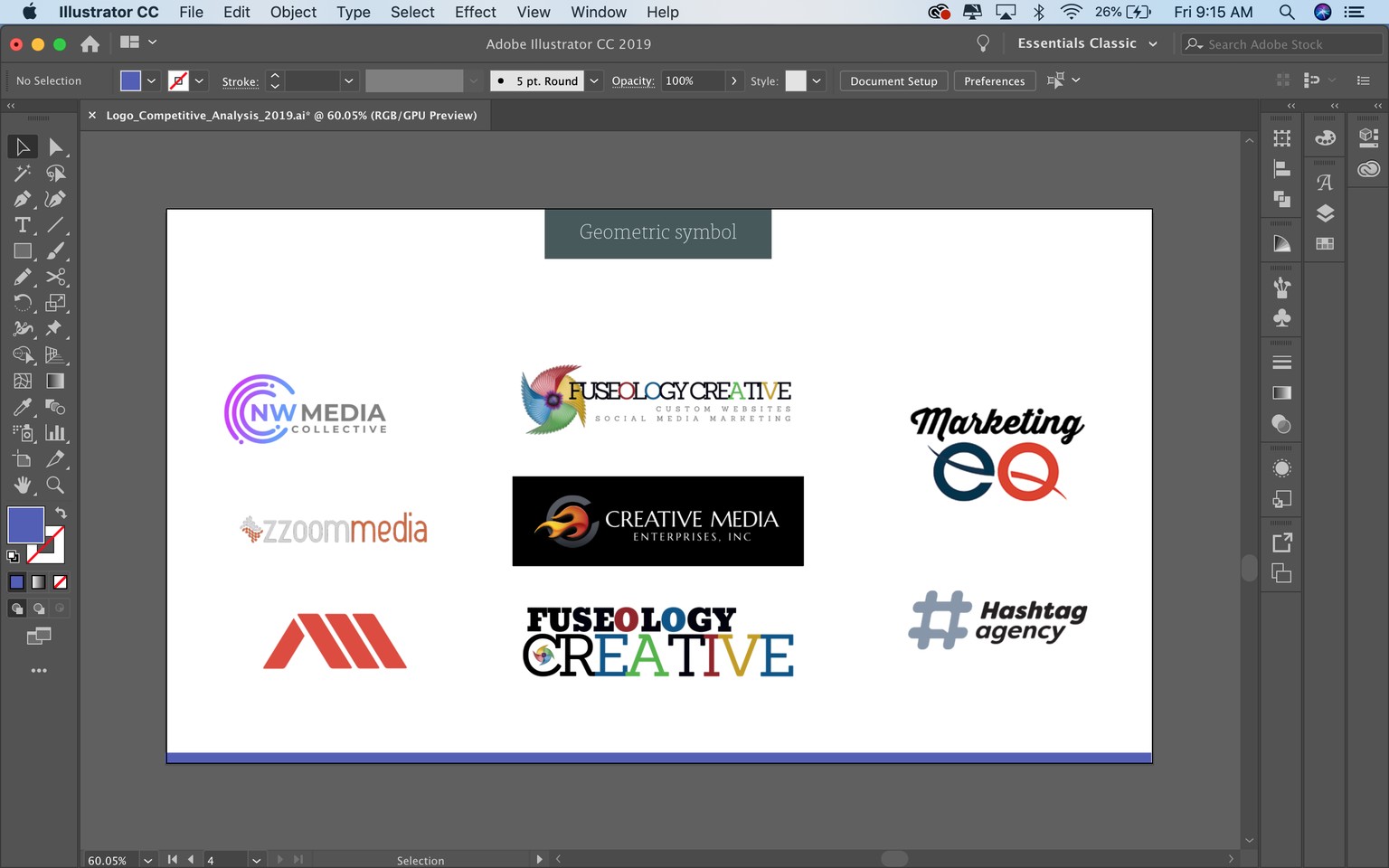Image resolution: width=1389 pixels, height=868 pixels.
Task: Open the Symbols panel club icon
Action: pyautogui.click(x=1281, y=318)
